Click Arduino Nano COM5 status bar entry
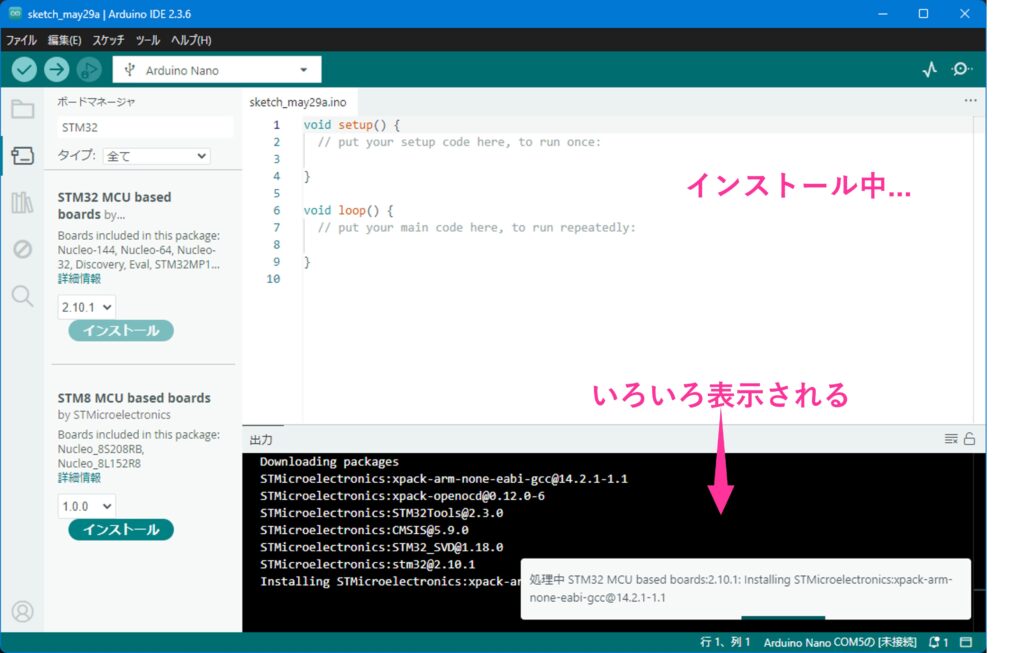Image resolution: width=1024 pixels, height=653 pixels. [840, 643]
